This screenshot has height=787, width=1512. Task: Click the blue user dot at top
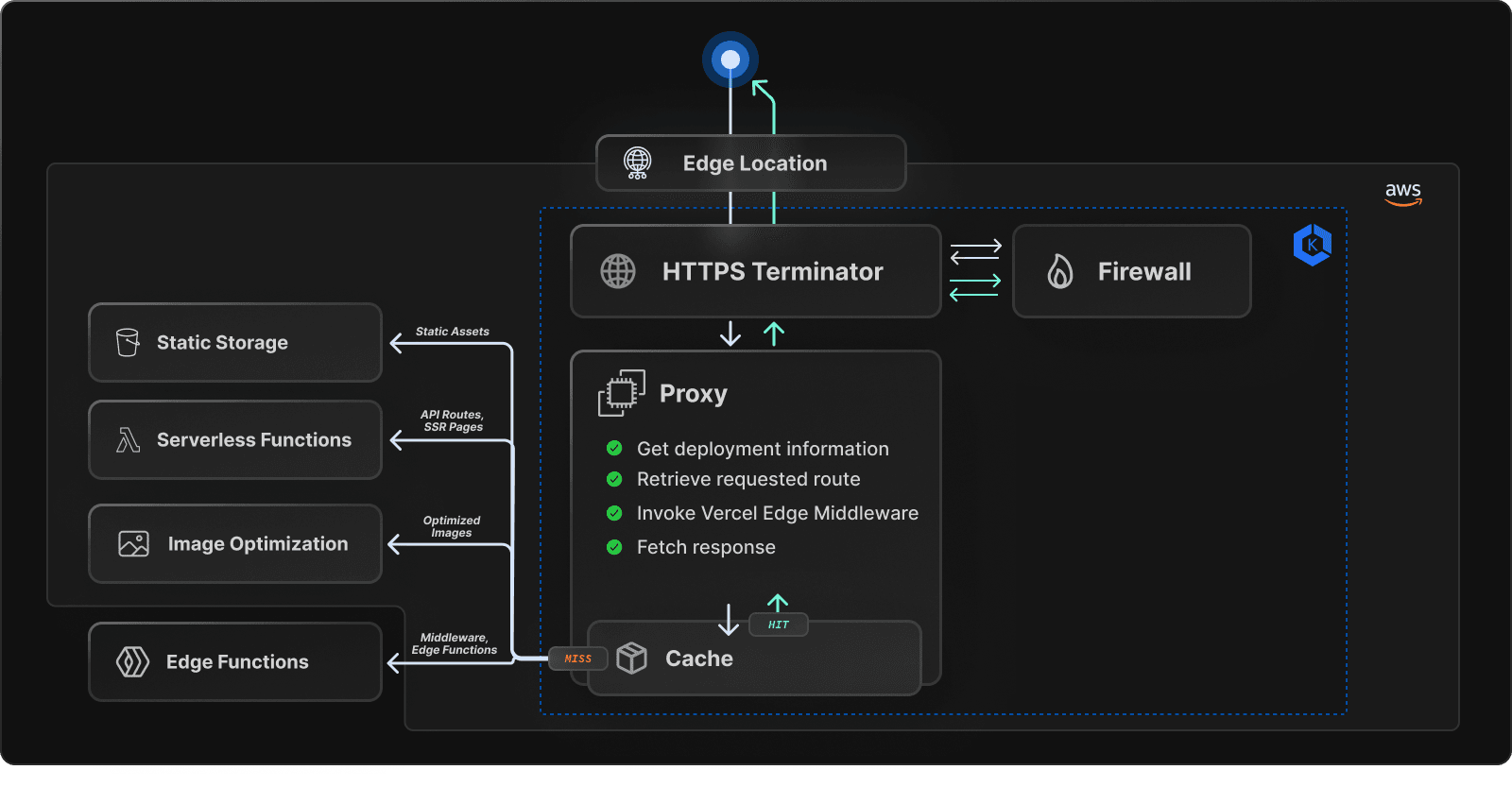[x=730, y=60]
